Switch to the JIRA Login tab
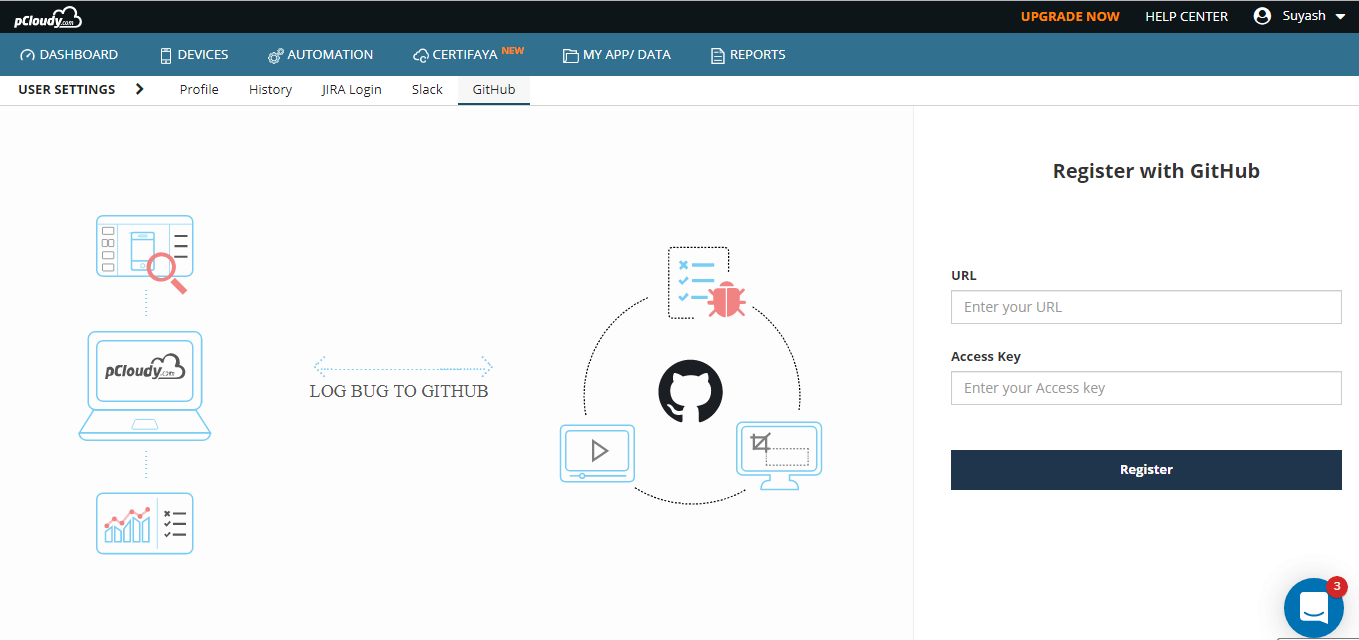The image size is (1359, 640). click(x=352, y=90)
